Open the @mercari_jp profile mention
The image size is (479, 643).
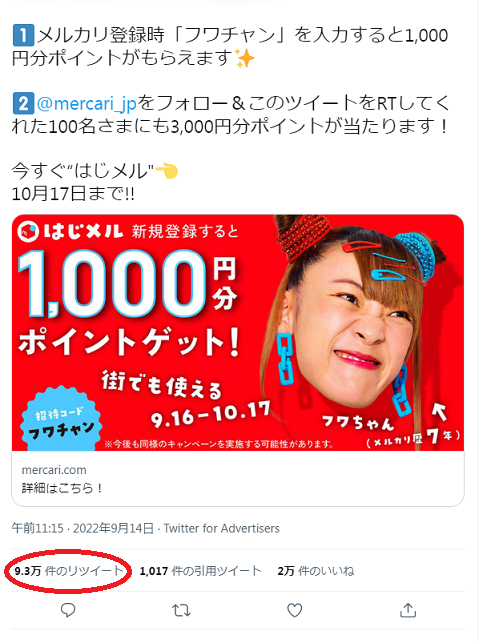click(87, 103)
